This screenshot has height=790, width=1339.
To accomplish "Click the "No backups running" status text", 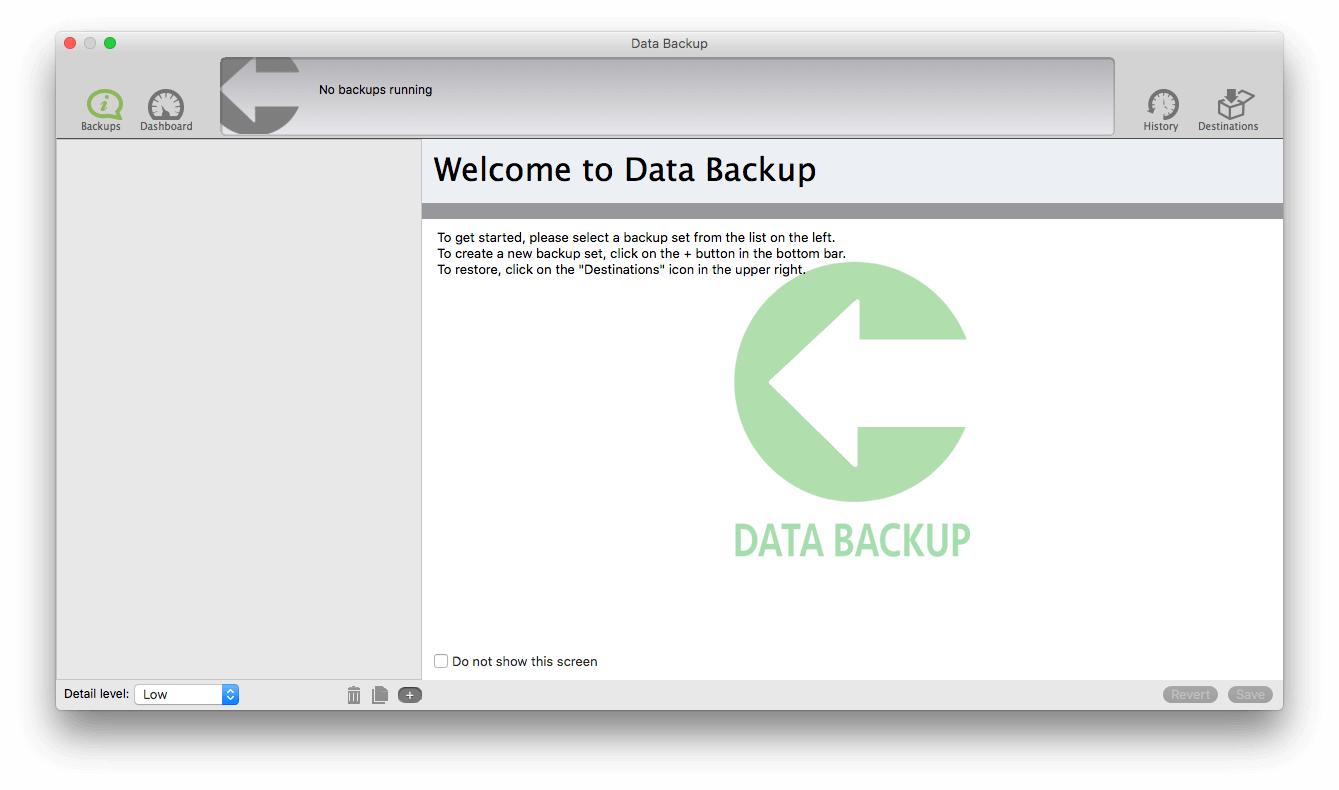I will 375,90.
